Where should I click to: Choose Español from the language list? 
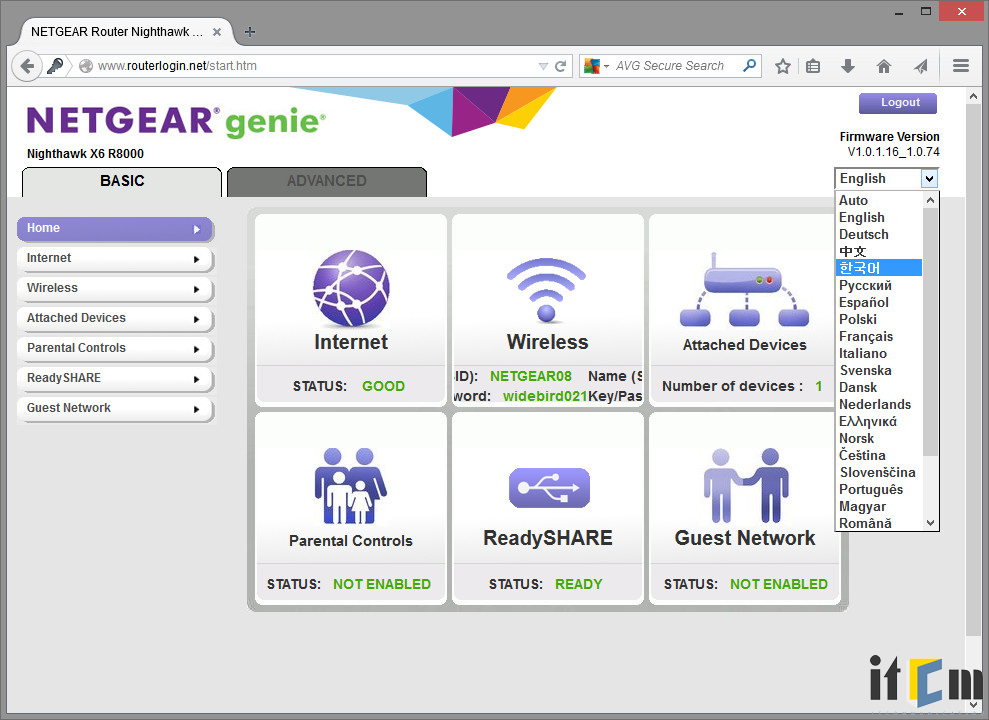click(879, 303)
